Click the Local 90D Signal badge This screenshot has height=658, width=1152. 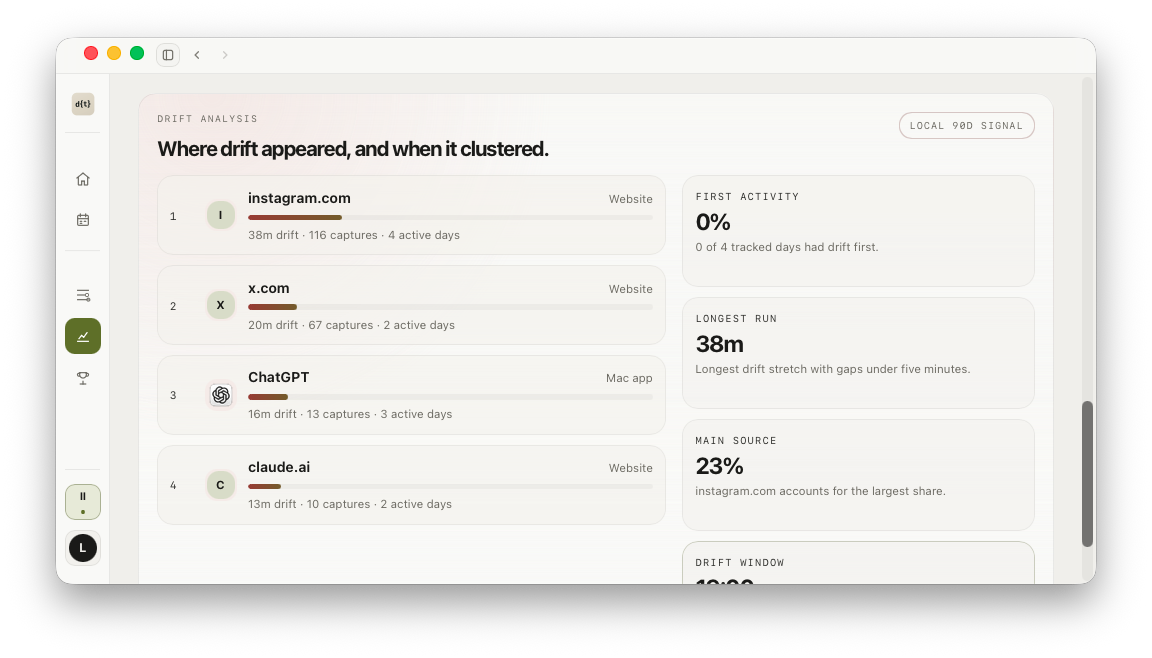click(966, 126)
